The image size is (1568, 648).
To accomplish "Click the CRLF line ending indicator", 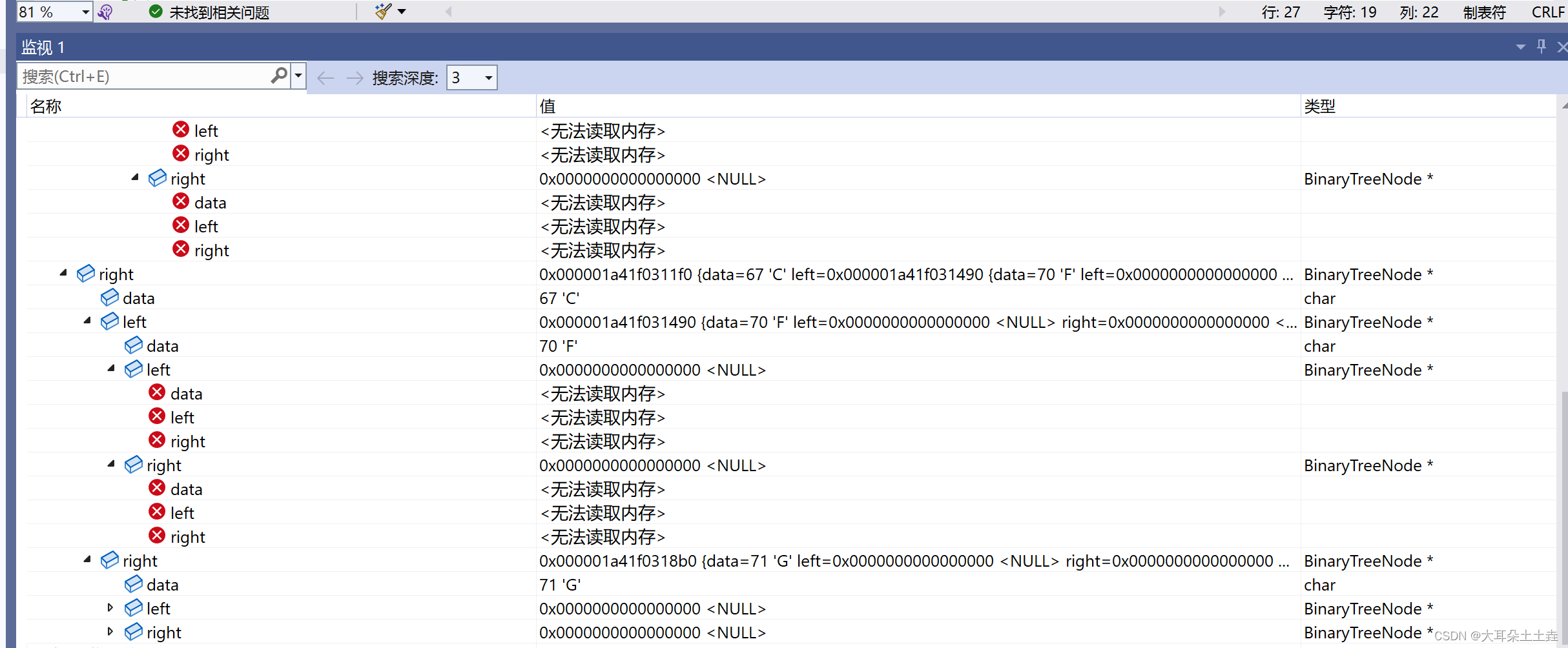I will 1548,12.
